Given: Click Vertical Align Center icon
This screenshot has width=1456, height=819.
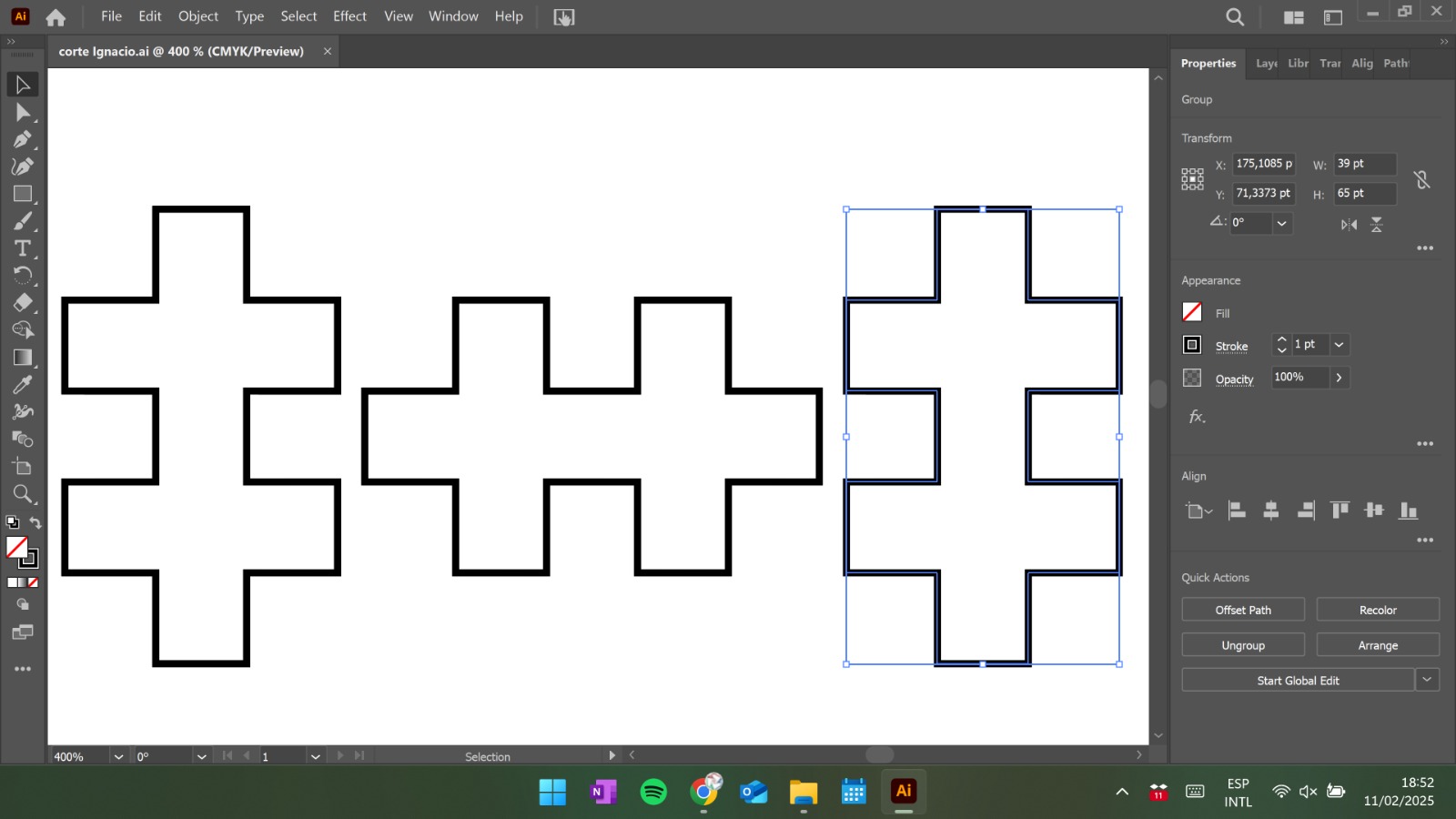Looking at the screenshot, I should tap(1374, 511).
